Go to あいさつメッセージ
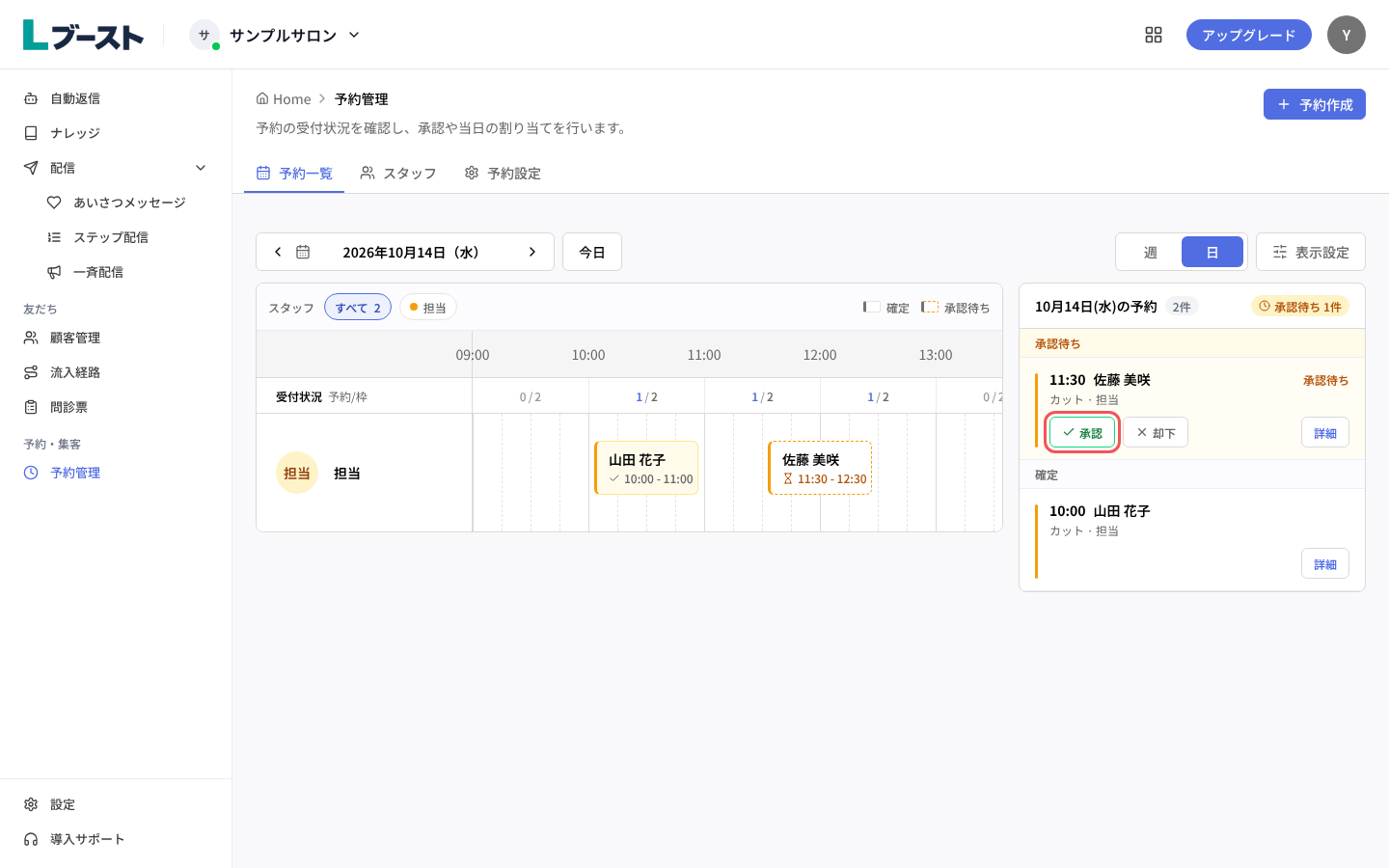The image size is (1389, 868). click(x=127, y=203)
